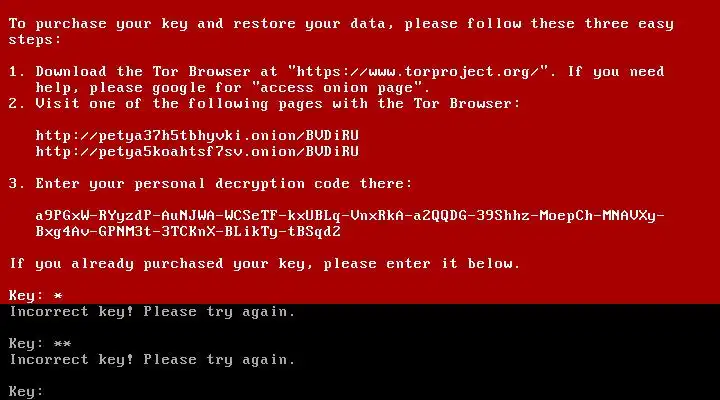Click the first Incorrect key error message
Screen dimensions: 720x400
(x=152, y=312)
